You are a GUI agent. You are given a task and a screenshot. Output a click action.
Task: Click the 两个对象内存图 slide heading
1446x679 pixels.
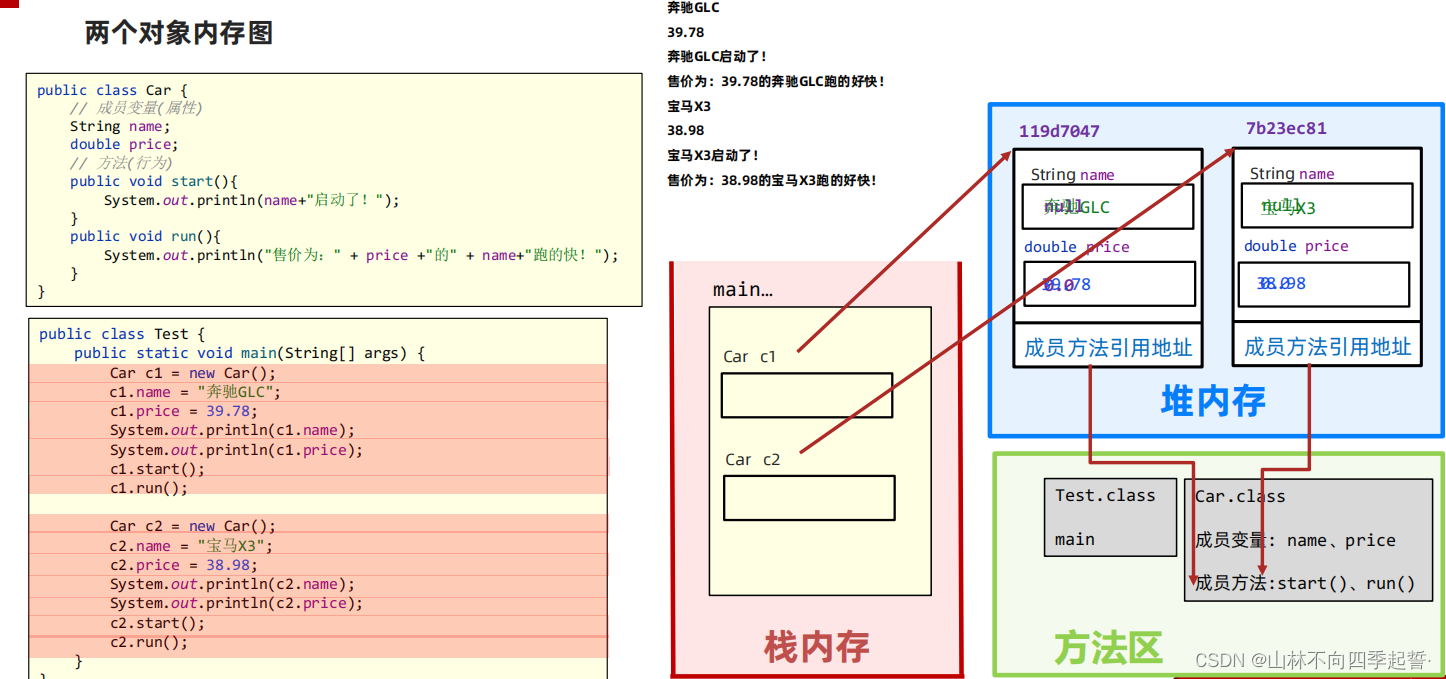point(179,33)
